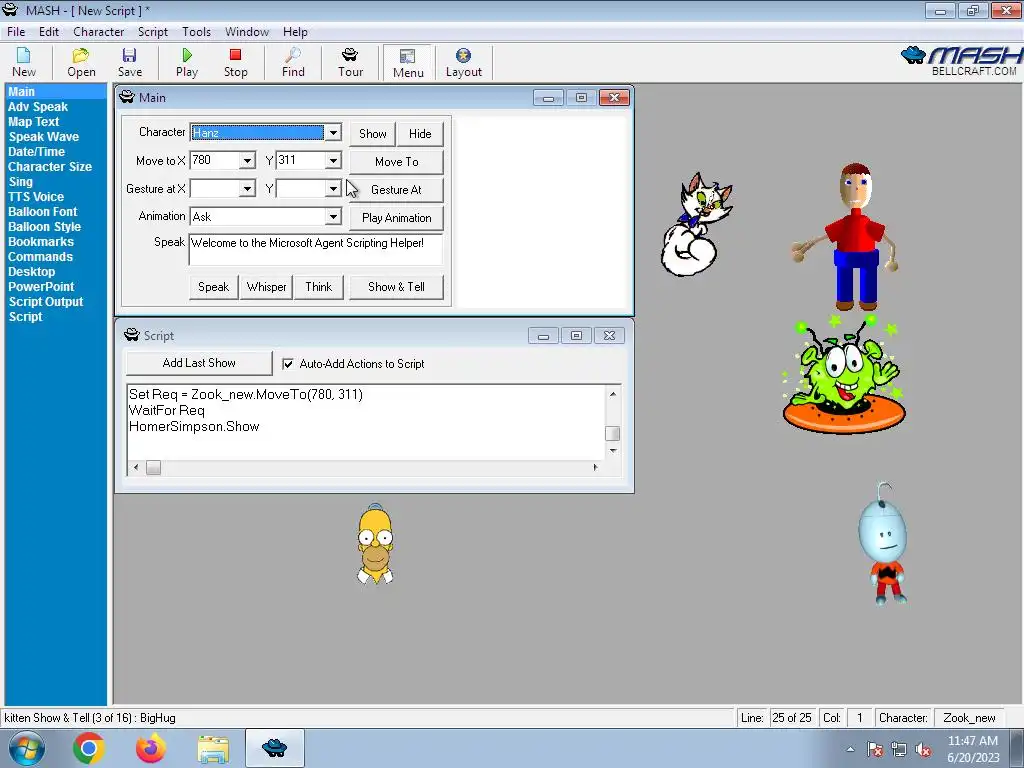Select Script Output in sidebar

tap(46, 302)
